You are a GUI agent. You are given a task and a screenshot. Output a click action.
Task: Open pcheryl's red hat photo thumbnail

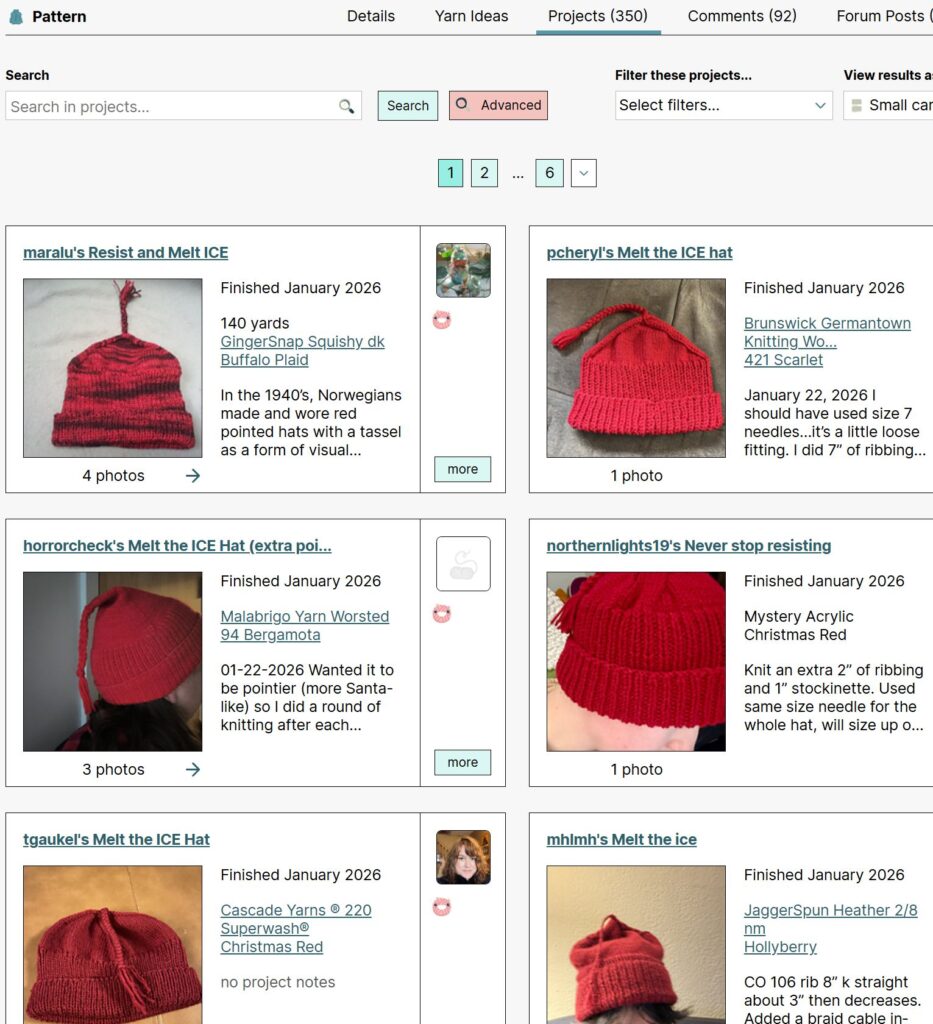click(x=636, y=368)
